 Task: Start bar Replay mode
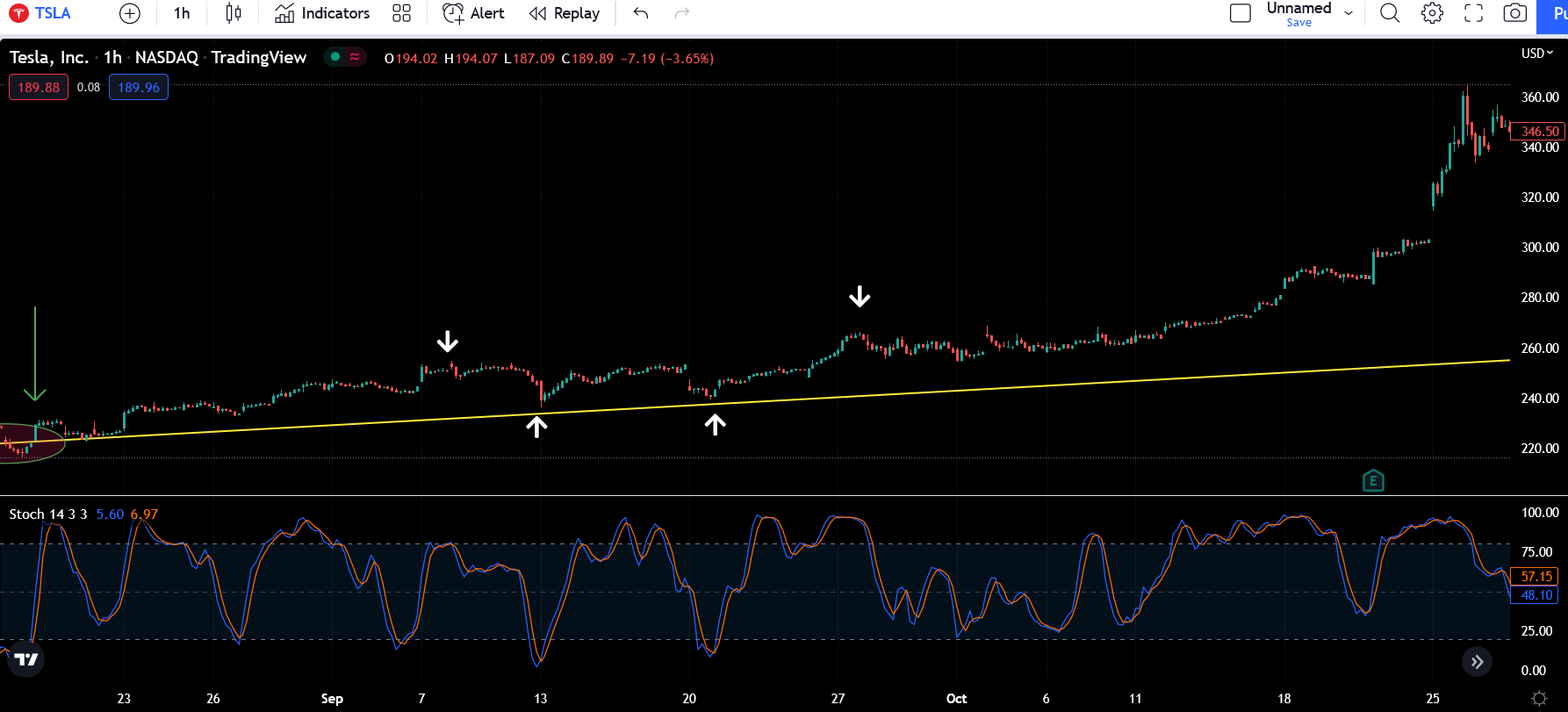tap(565, 13)
